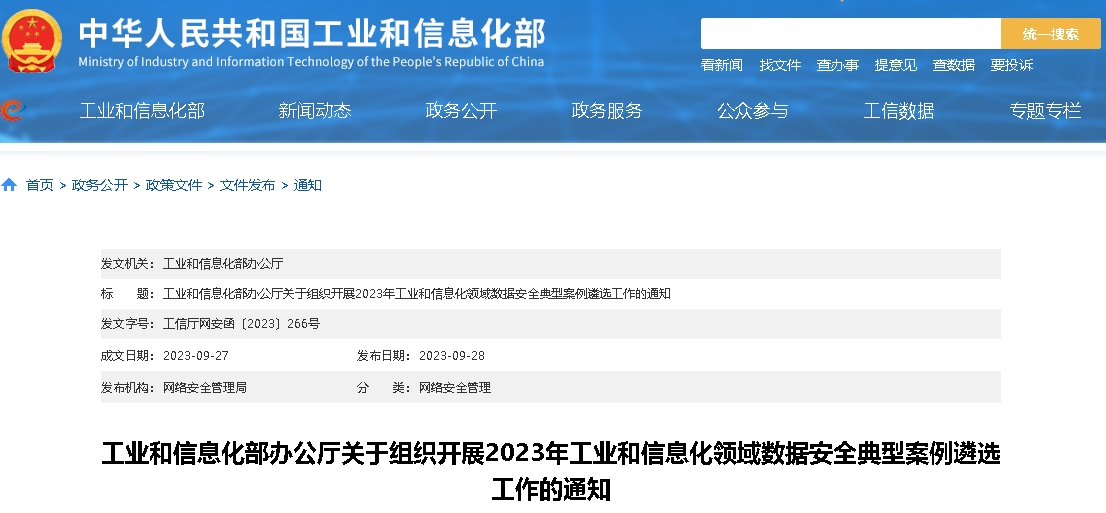Click the red swirl icon beside navigation

coord(12,110)
